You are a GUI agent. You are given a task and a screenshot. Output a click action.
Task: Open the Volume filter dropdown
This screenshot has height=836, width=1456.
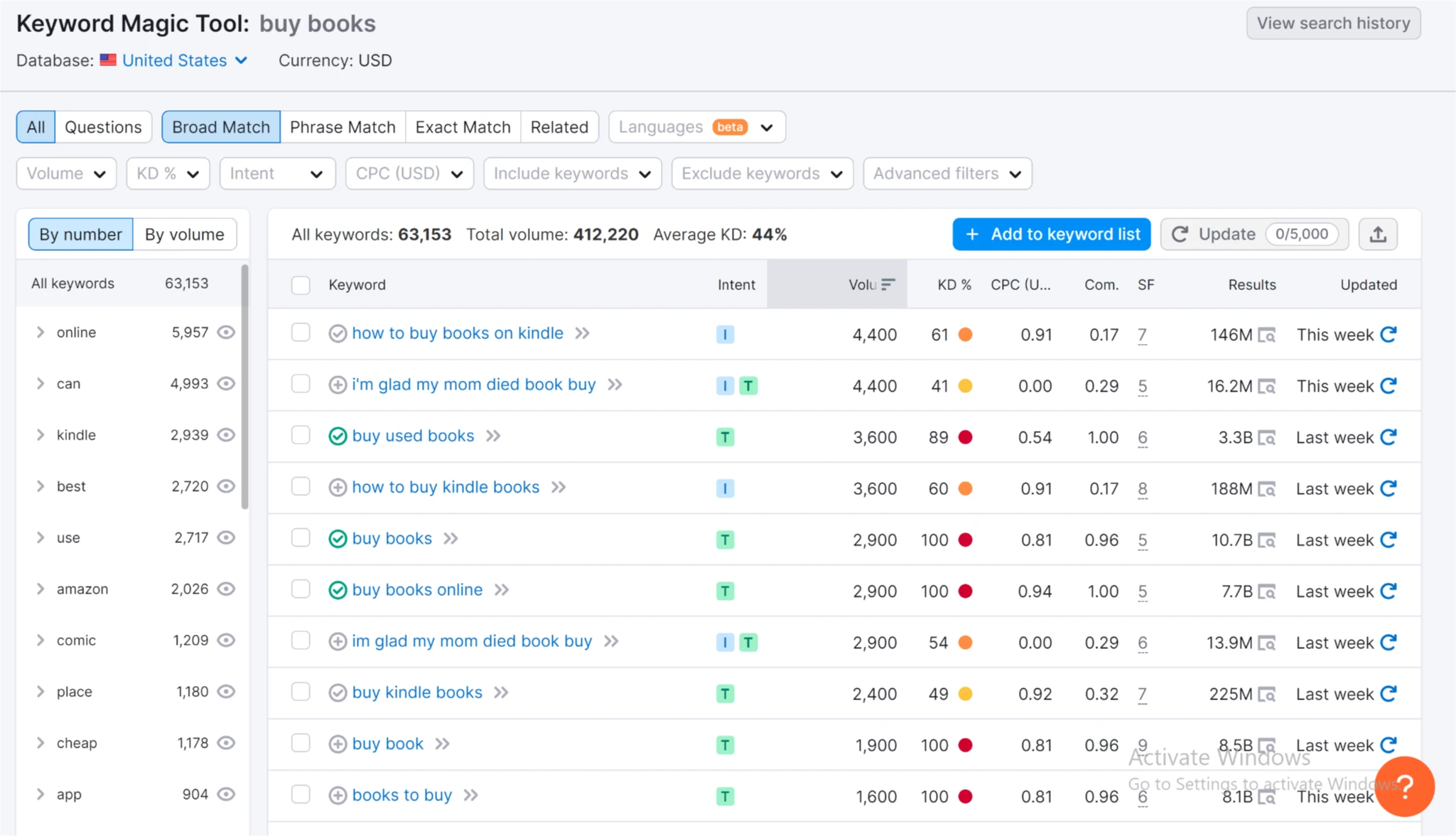coord(66,173)
